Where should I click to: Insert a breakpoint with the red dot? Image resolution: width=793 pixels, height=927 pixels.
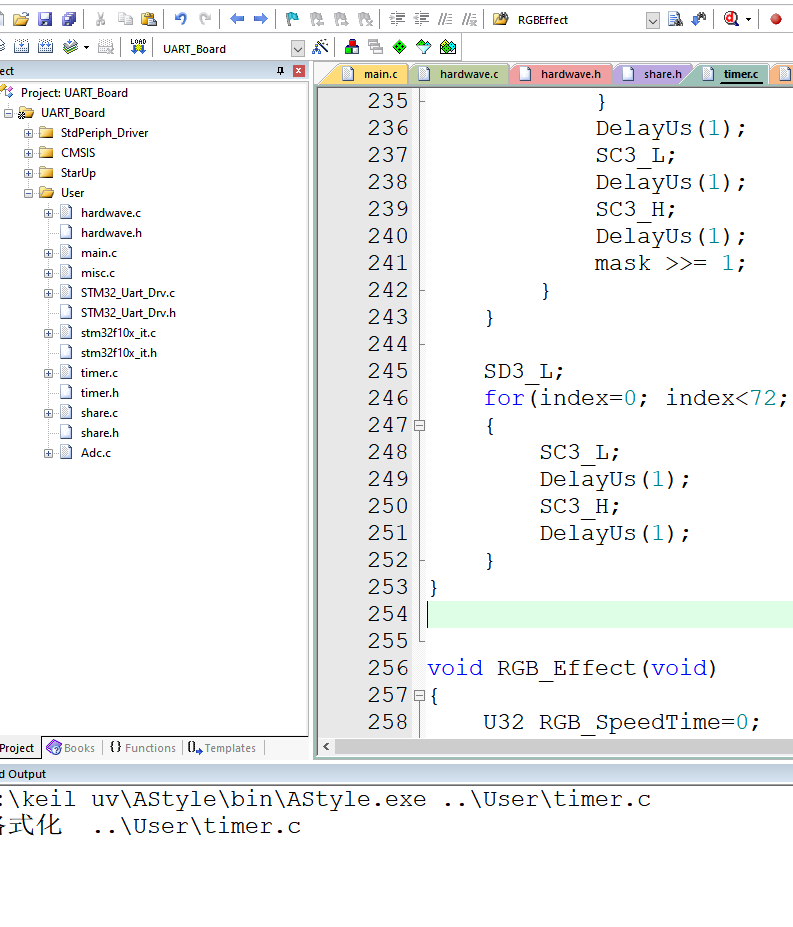point(776,20)
